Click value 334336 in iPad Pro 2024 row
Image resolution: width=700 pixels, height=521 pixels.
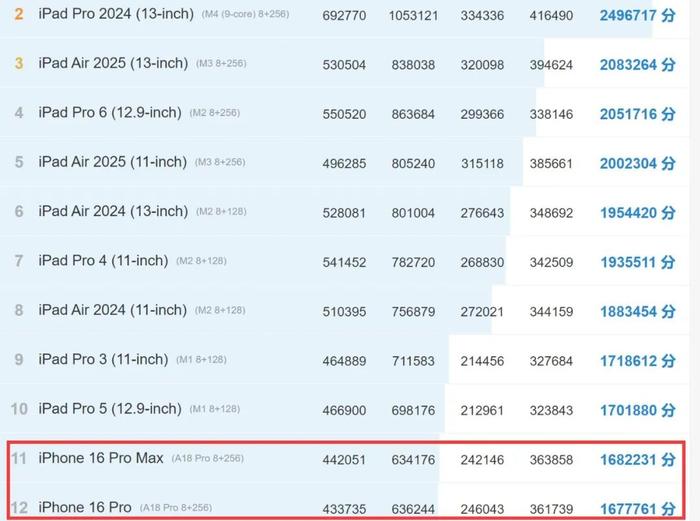[482, 16]
